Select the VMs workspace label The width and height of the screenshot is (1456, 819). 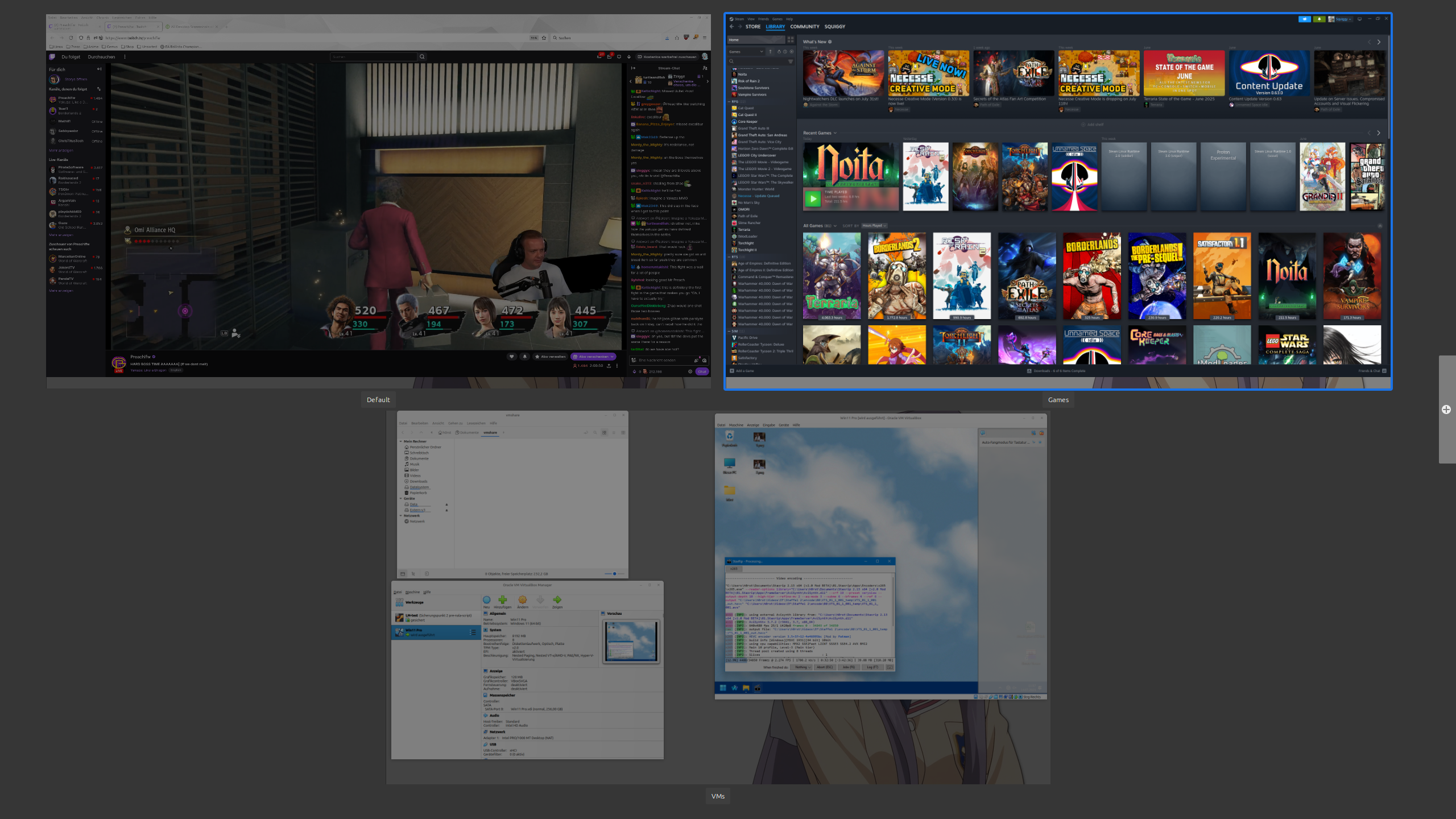point(718,796)
